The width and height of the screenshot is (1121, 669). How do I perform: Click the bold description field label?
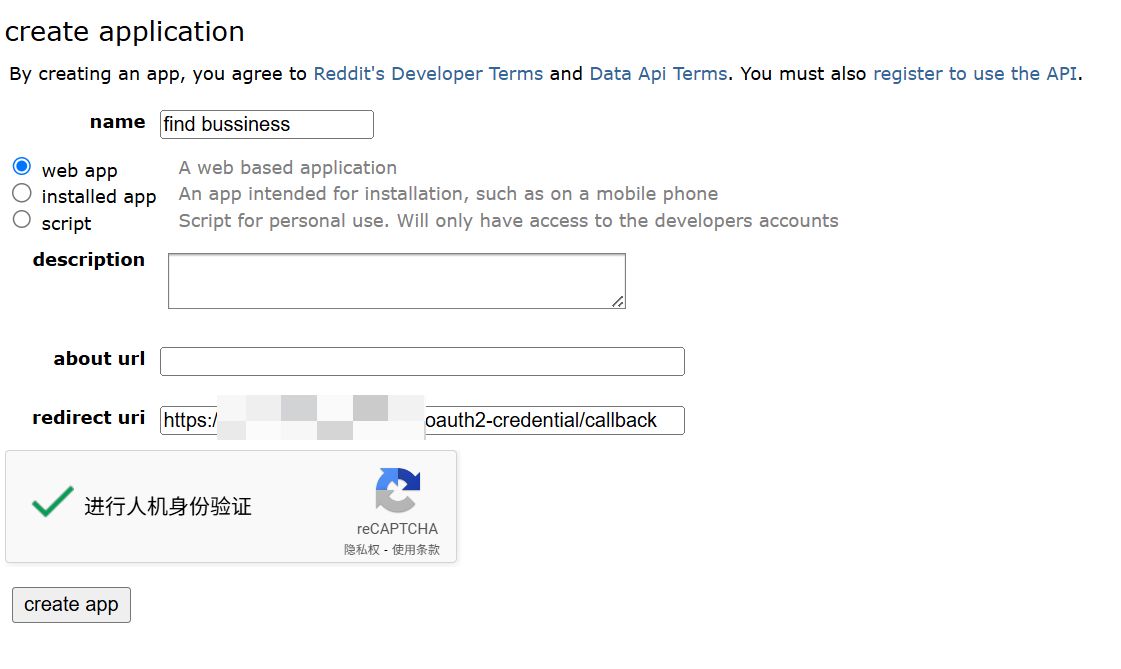click(x=88, y=260)
